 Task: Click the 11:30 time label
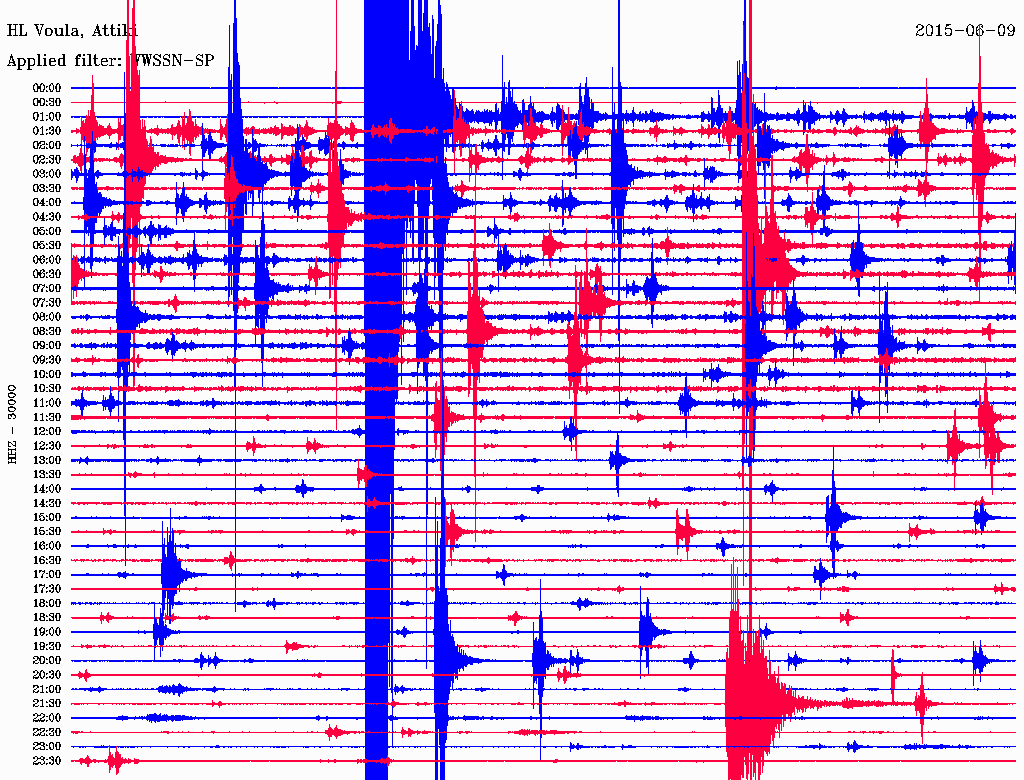[47, 417]
